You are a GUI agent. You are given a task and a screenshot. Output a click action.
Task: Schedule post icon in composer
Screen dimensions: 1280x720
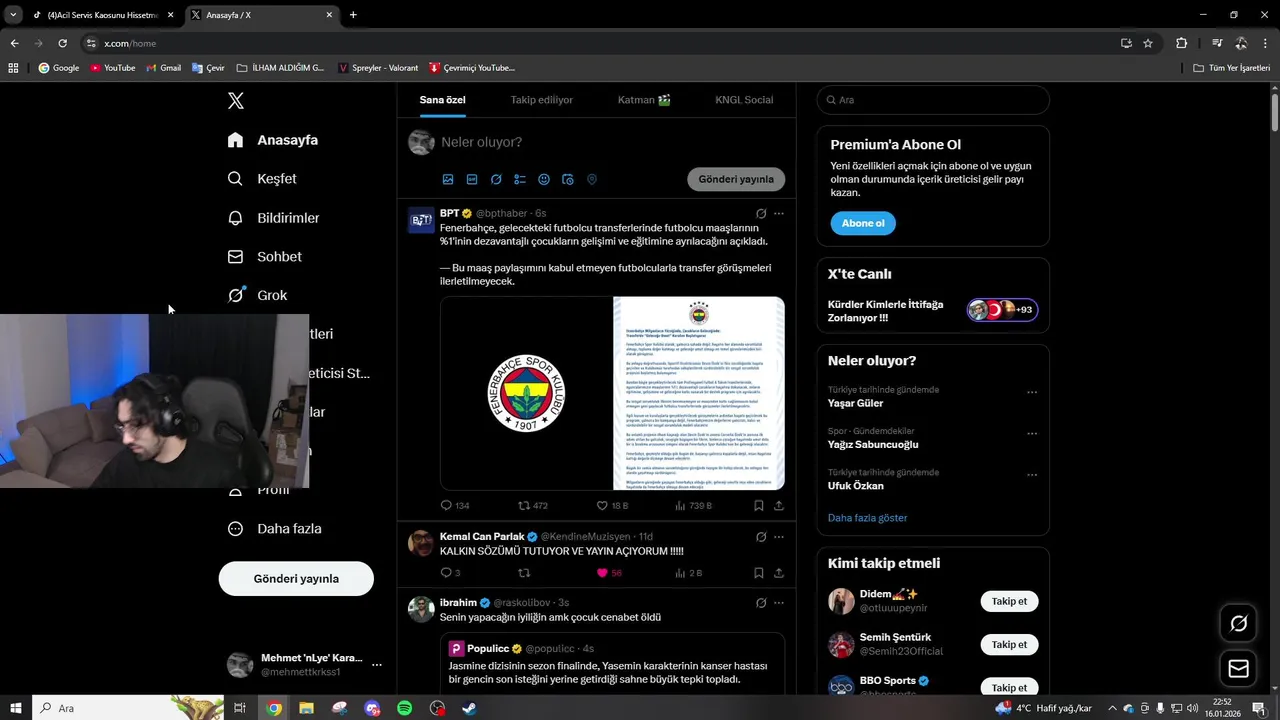pyautogui.click(x=568, y=180)
